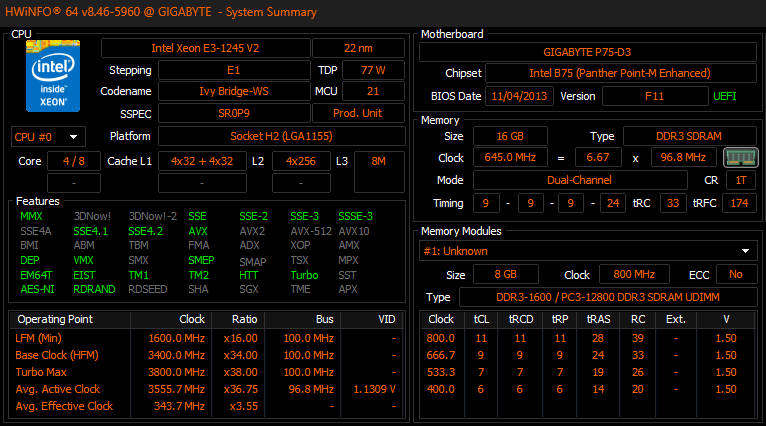Click the tRAS column header

tap(598, 319)
